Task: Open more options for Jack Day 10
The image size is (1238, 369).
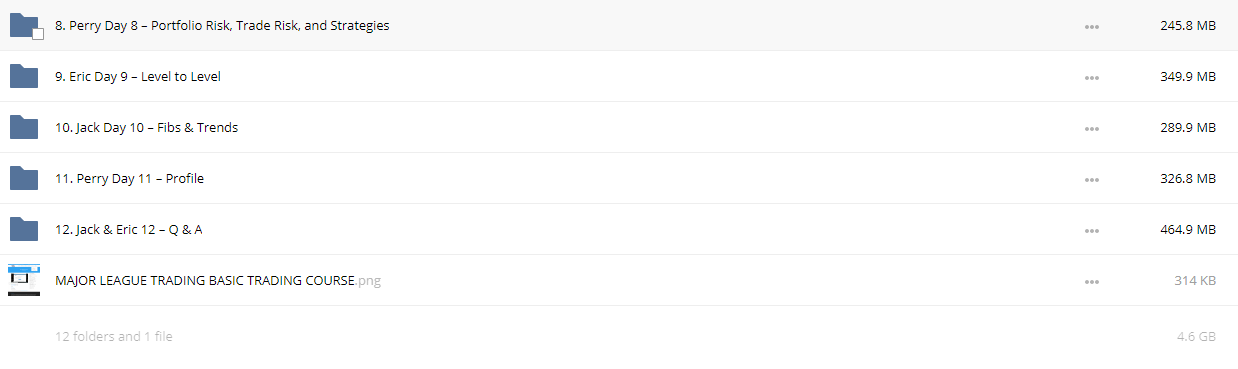Action: (x=1092, y=129)
